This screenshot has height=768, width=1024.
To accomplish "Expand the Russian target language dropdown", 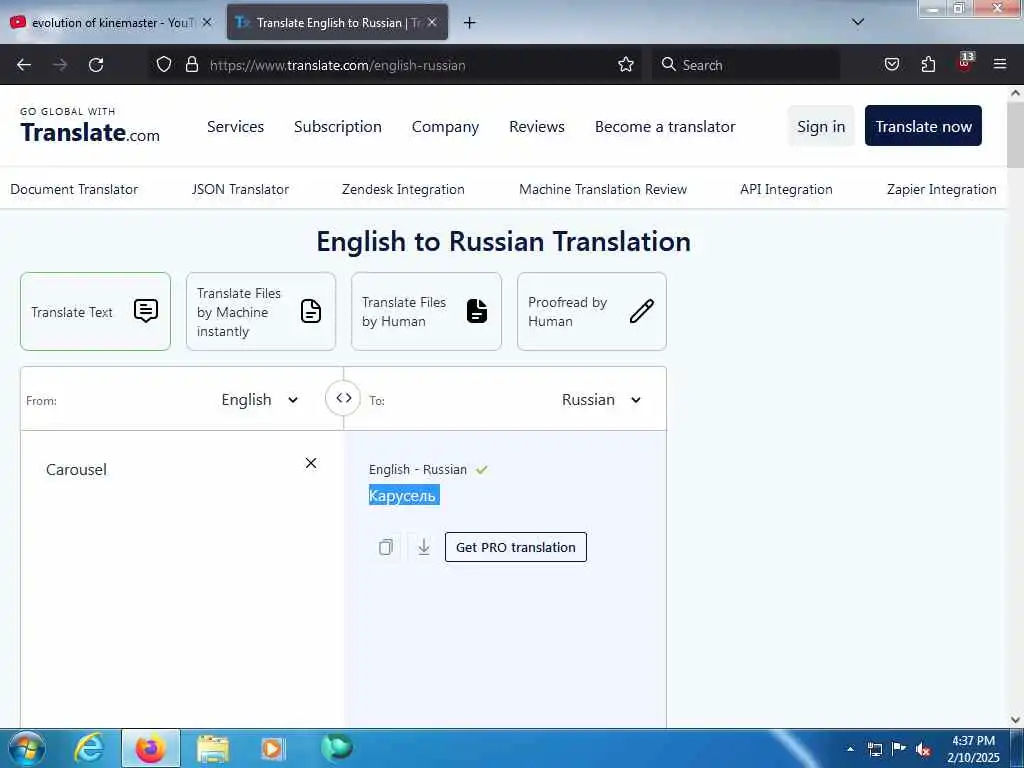I will (601, 400).
